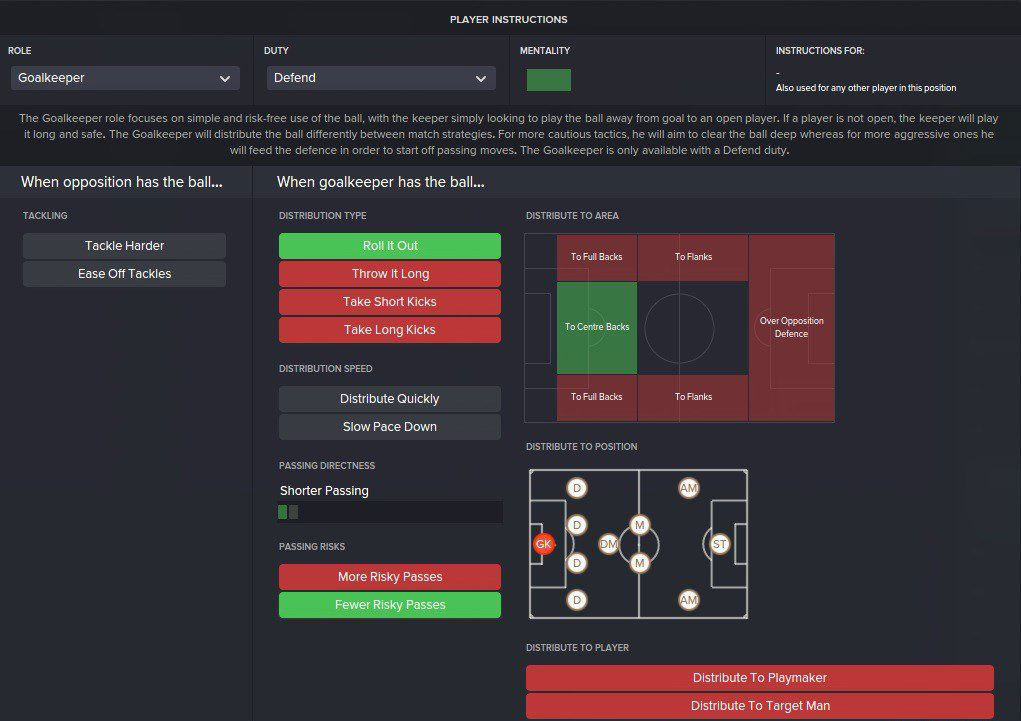Select the lower centre-back D marker
The width and height of the screenshot is (1021, 721).
(x=577, y=563)
